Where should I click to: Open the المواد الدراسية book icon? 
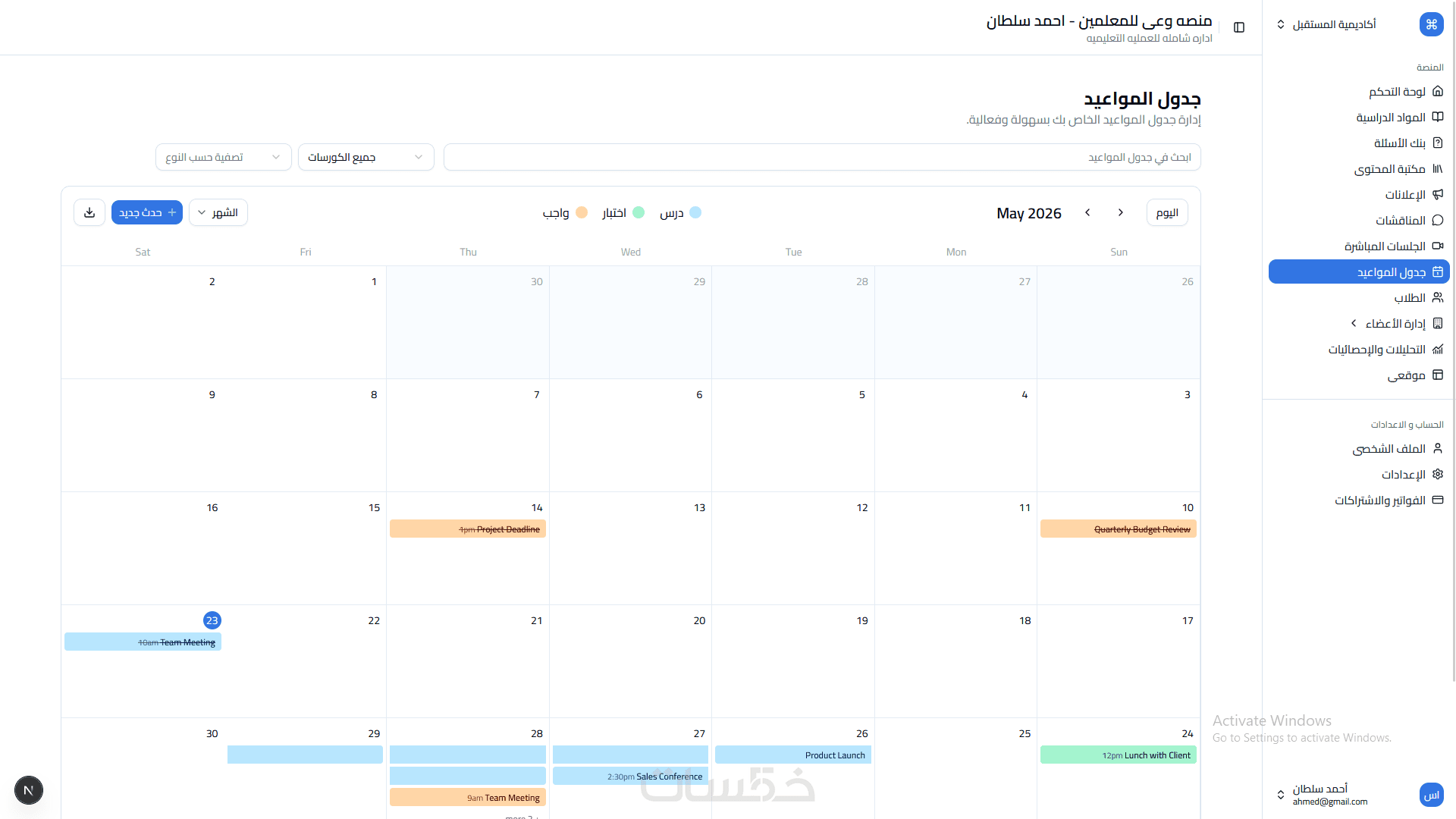[x=1437, y=118]
